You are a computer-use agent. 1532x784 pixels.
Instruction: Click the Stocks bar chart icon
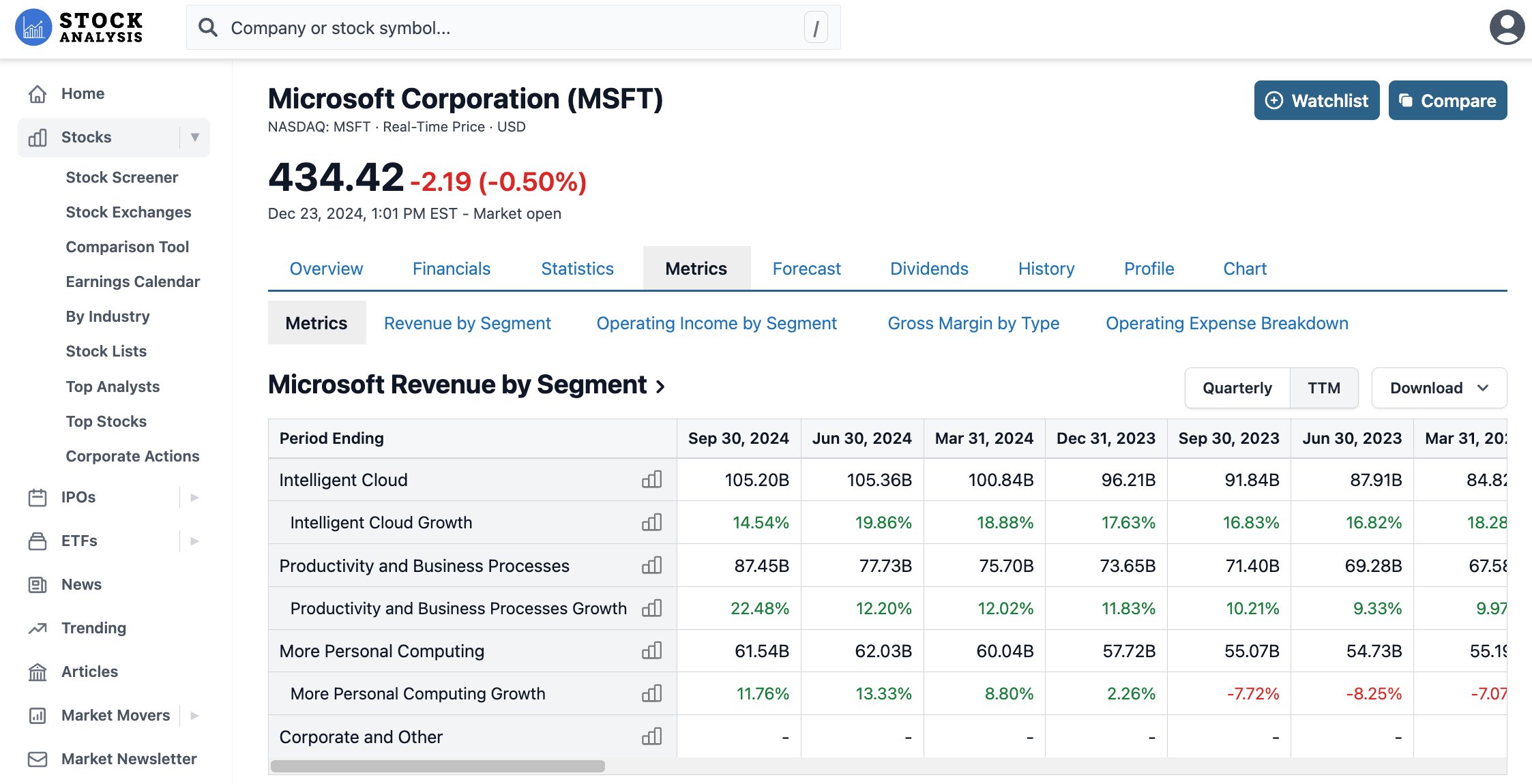(38, 138)
